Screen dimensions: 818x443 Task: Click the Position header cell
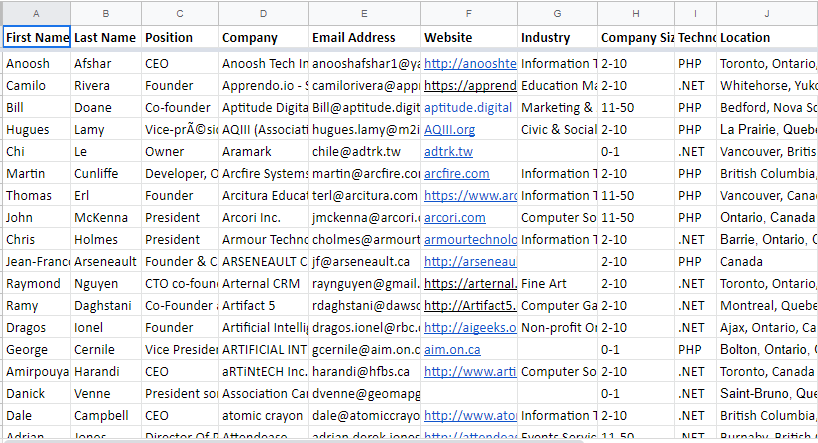point(180,38)
